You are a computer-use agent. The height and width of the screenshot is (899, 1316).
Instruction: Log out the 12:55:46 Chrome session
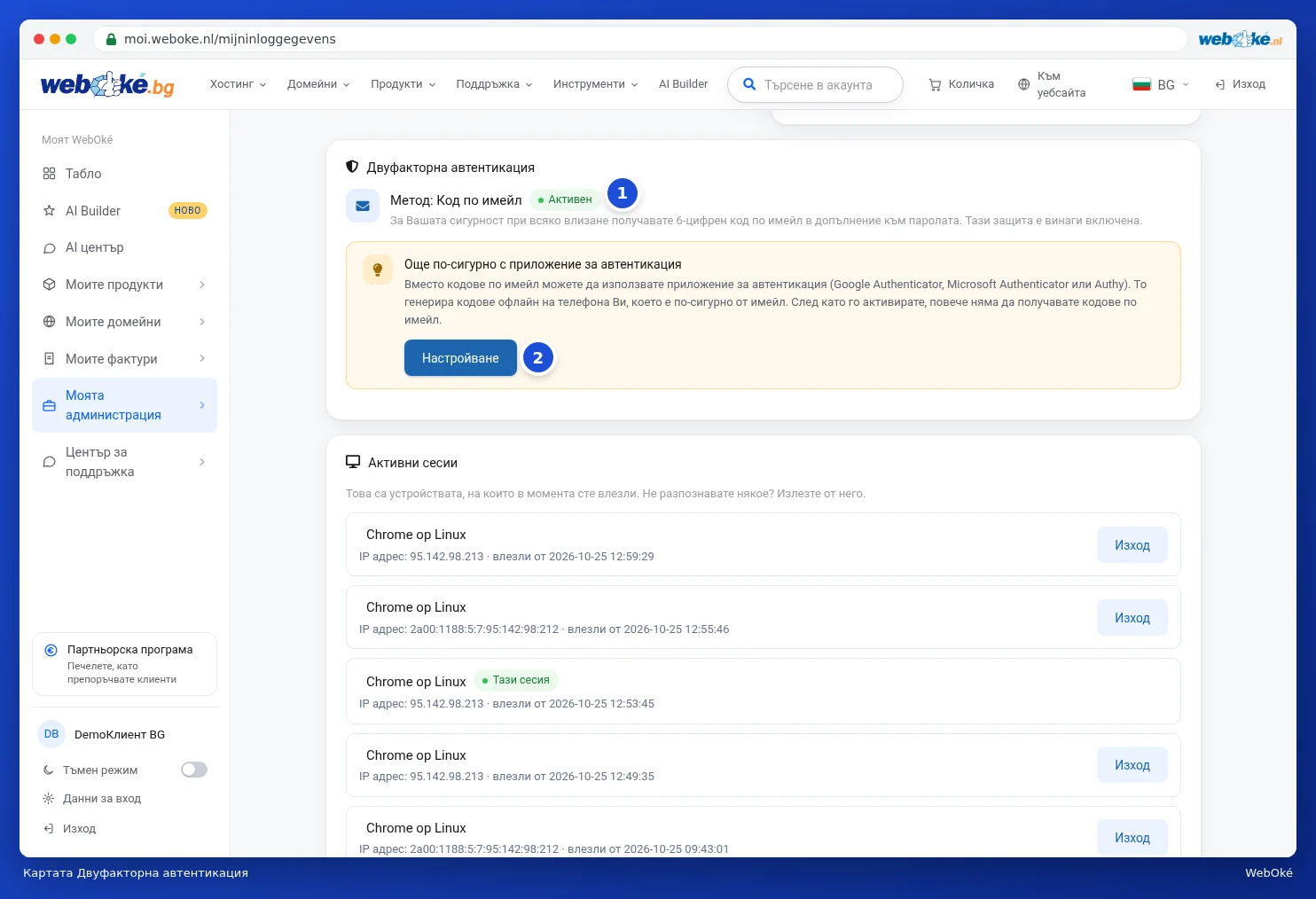[1132, 618]
